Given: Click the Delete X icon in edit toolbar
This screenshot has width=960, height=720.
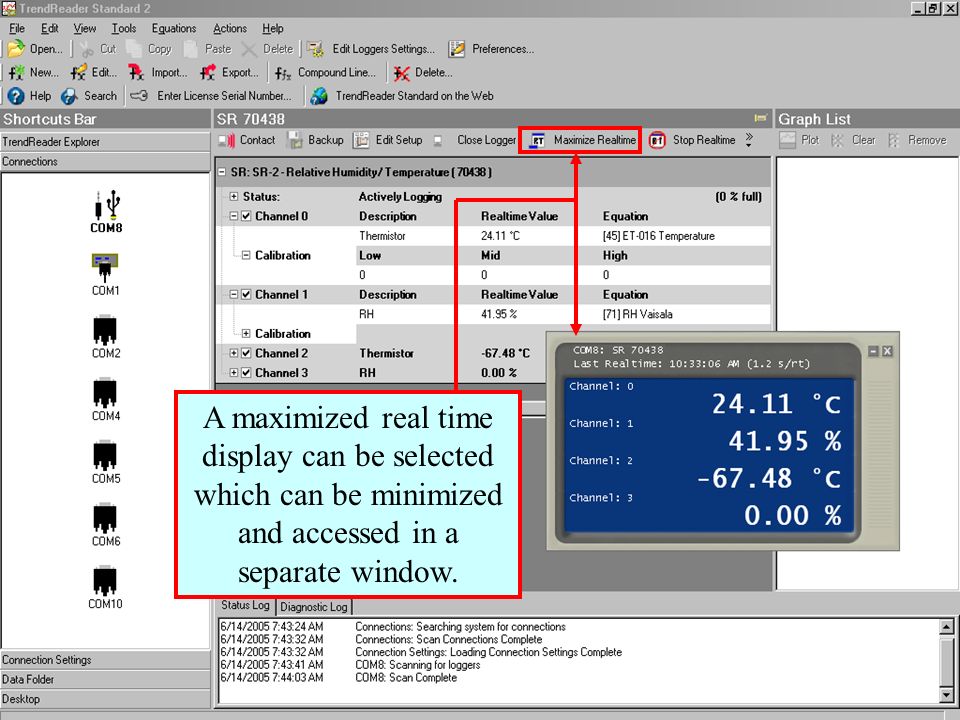Looking at the screenshot, I should coord(249,49).
